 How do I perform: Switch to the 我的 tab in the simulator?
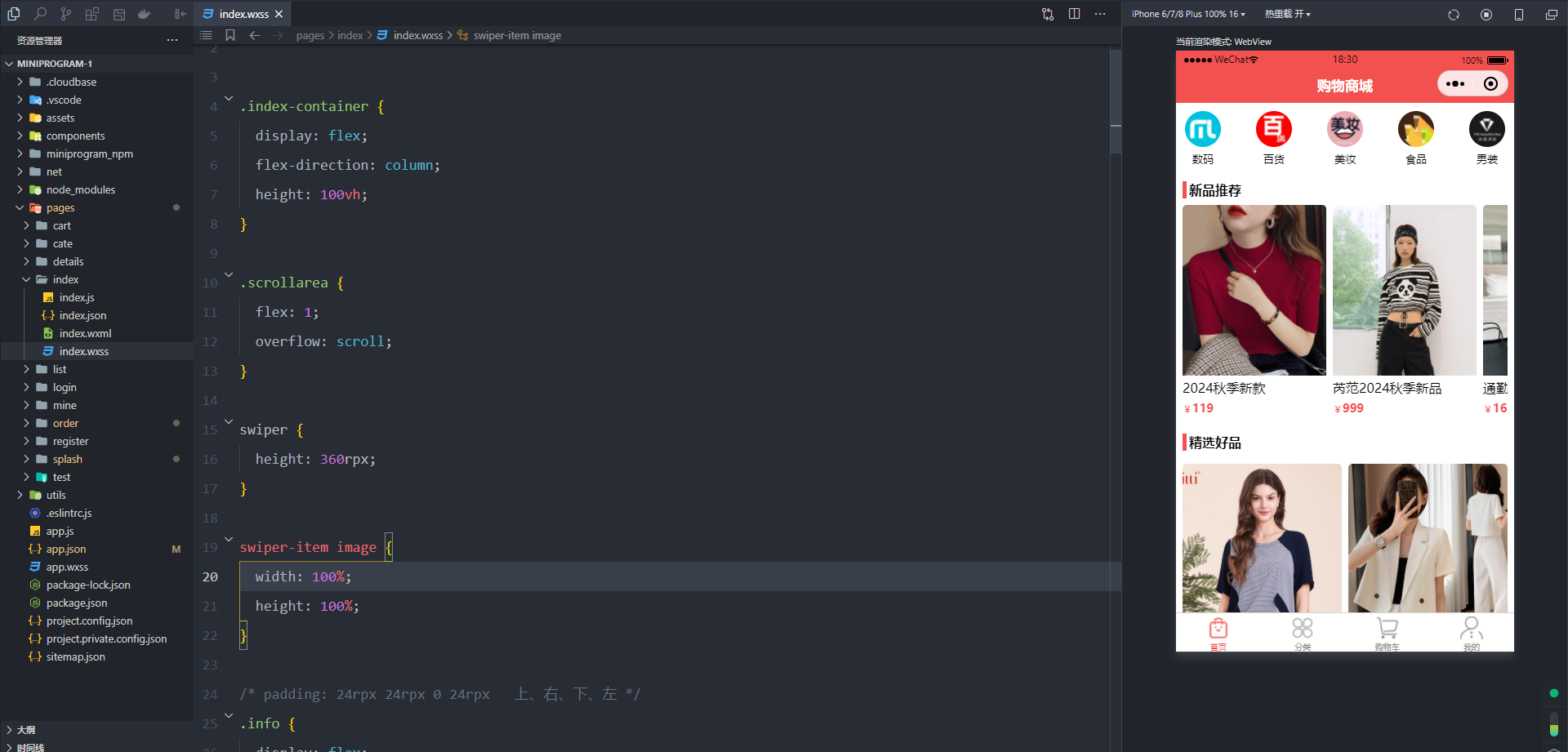[x=1472, y=634]
